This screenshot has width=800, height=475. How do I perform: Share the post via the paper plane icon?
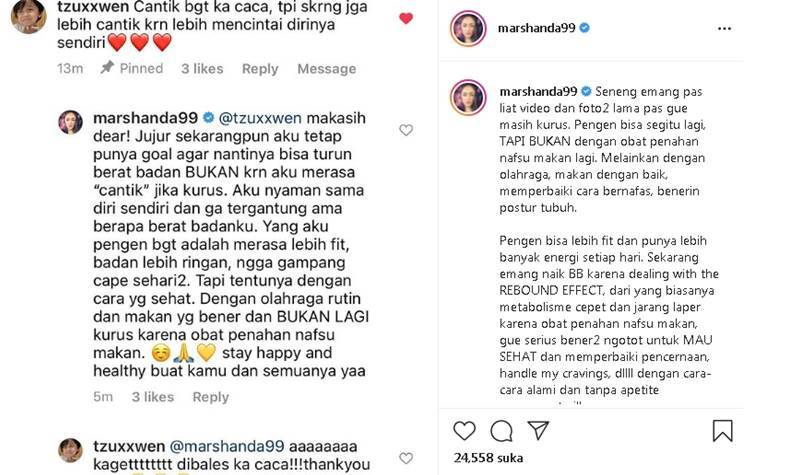tap(538, 431)
